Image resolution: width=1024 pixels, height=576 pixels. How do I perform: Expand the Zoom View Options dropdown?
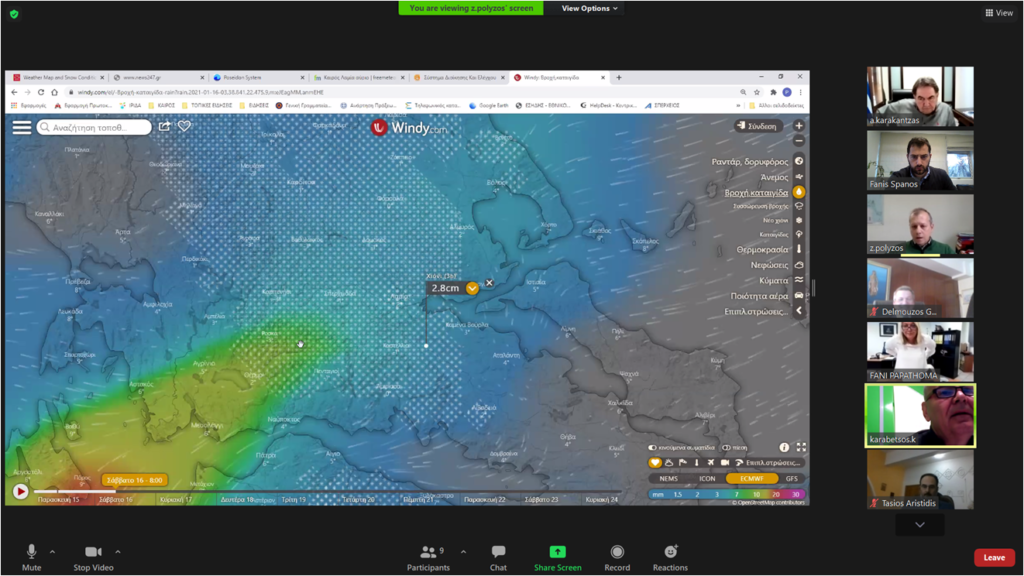coord(589,8)
